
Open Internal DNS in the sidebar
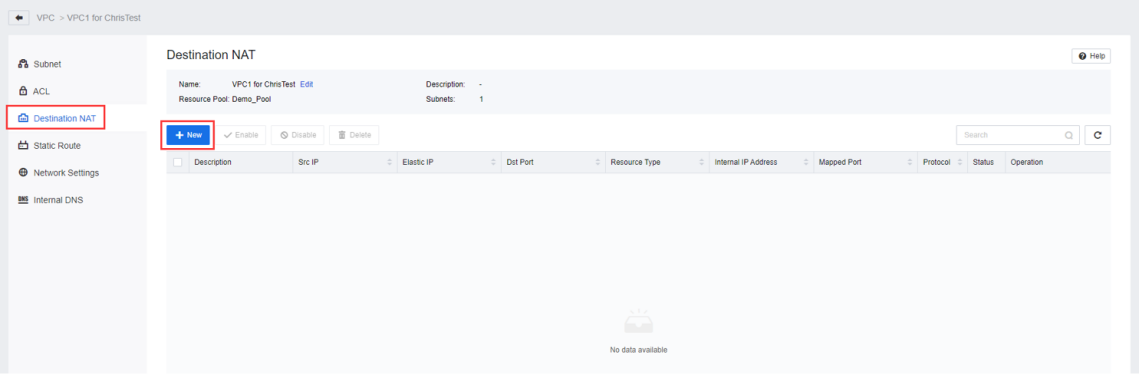coord(58,200)
